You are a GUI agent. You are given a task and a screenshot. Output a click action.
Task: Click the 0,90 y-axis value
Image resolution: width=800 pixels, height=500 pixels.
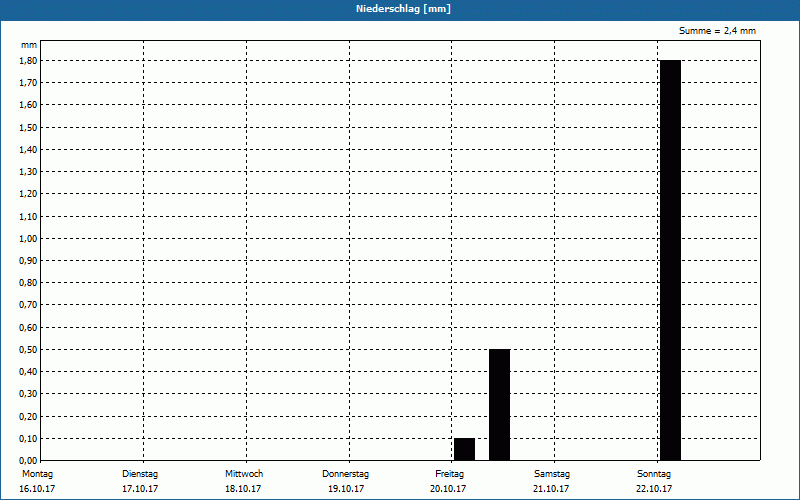(x=28, y=261)
